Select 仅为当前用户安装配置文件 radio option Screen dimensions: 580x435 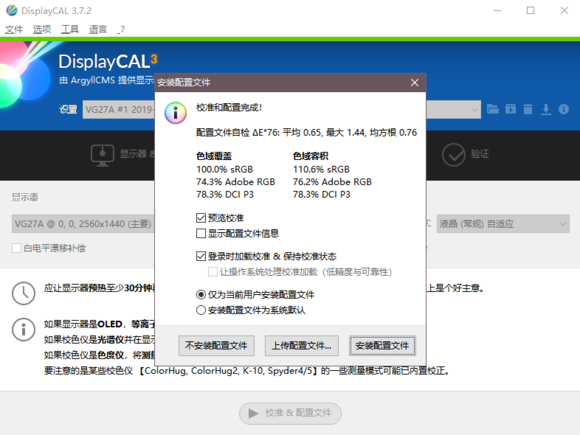[201, 294]
